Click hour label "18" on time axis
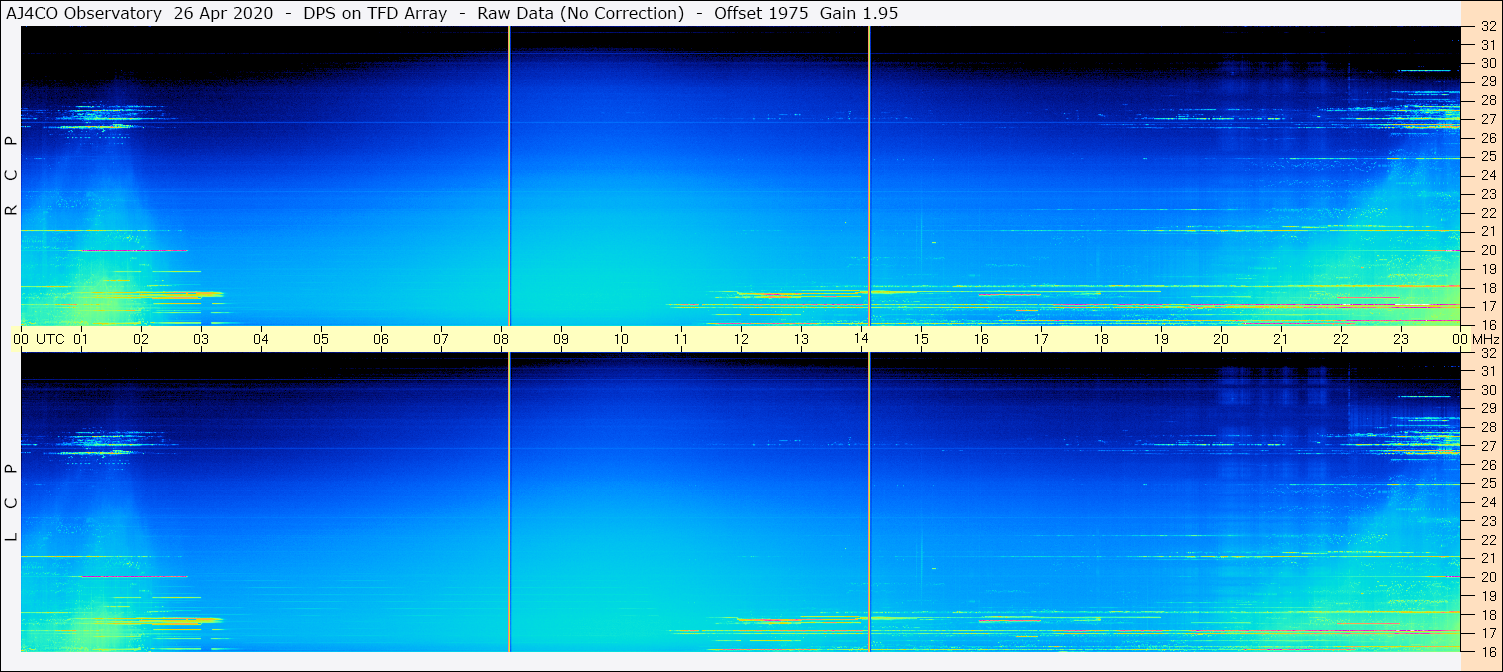The height and width of the screenshot is (672, 1503). click(x=1101, y=339)
